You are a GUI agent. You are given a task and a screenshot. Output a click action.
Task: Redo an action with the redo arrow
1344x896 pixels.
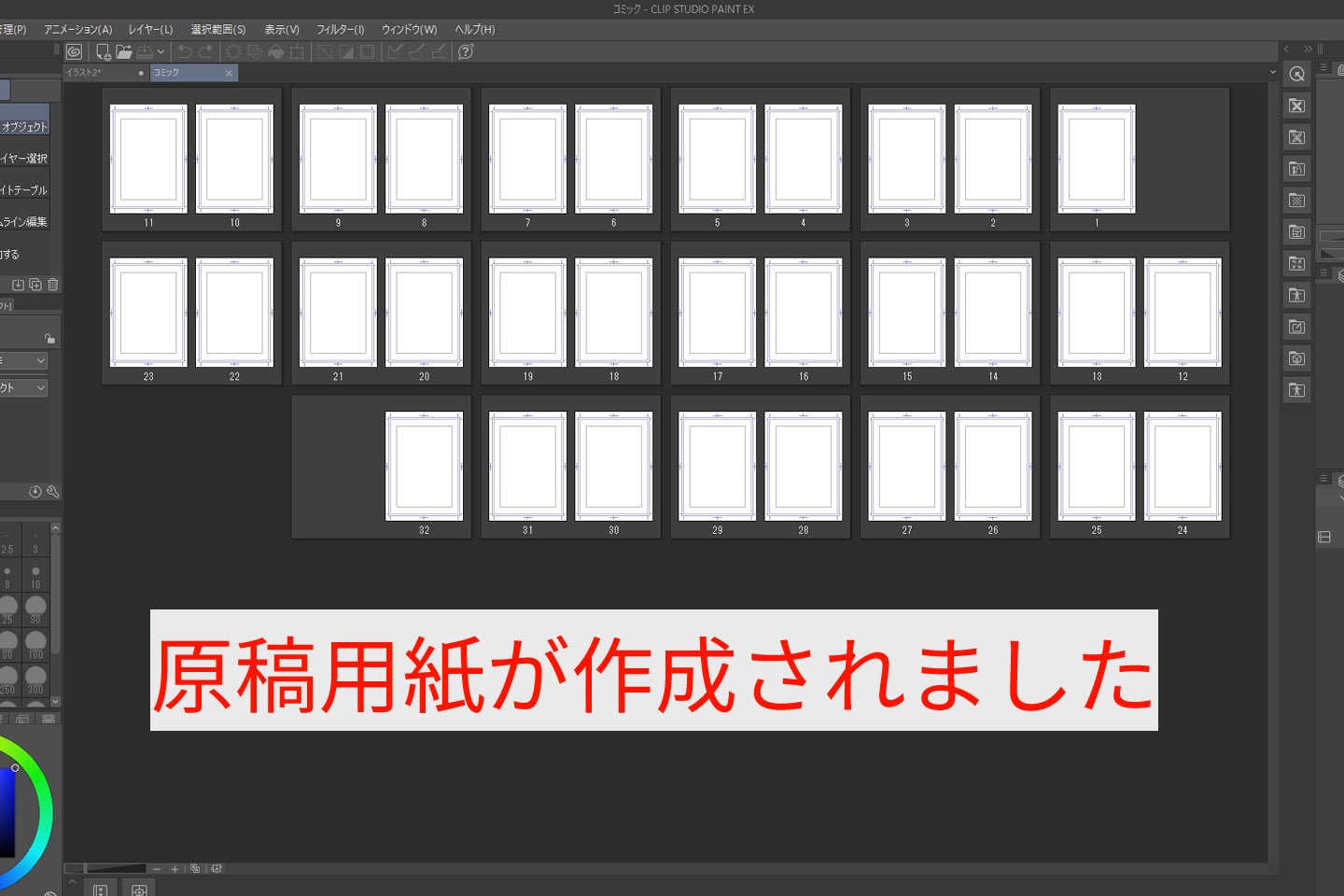click(206, 51)
